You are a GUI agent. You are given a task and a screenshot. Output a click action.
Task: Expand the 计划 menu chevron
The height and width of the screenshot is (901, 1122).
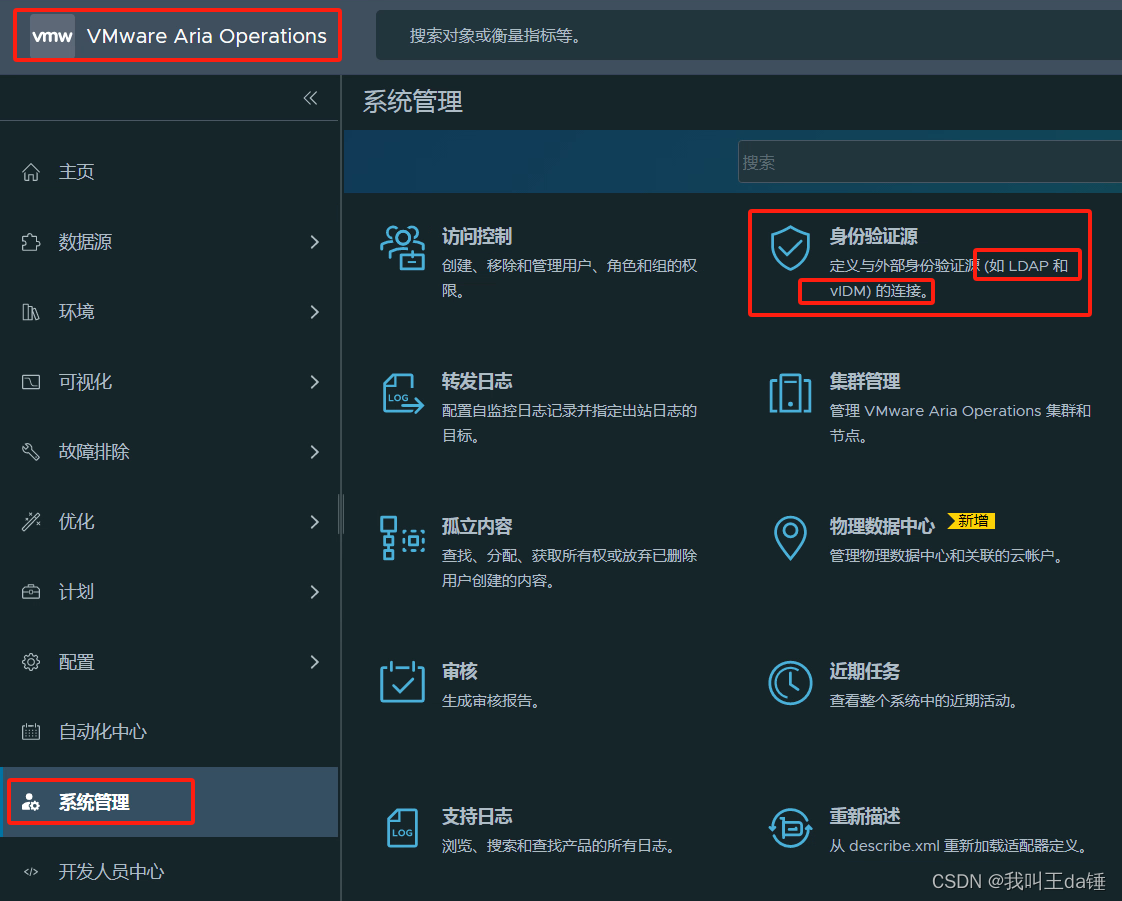pyautogui.click(x=315, y=592)
